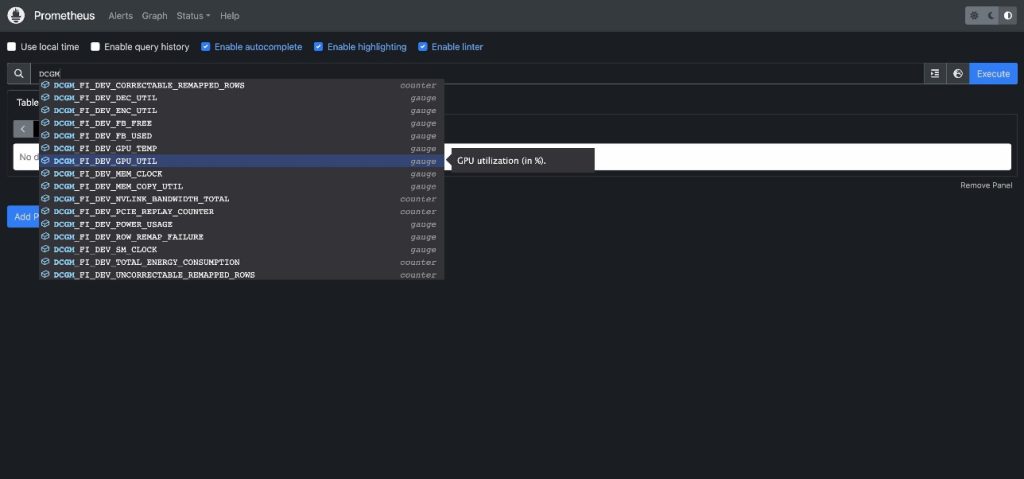Open the Status dropdown menu
This screenshot has height=479, width=1024.
(x=193, y=16)
